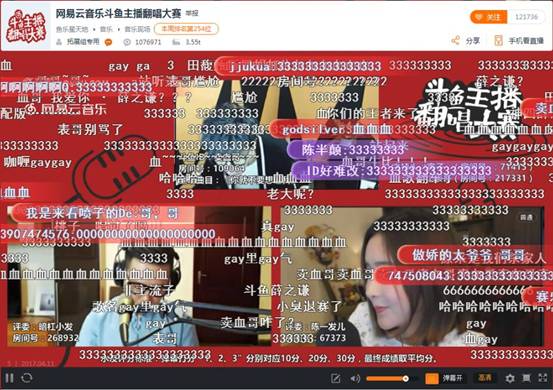Report the stream via 举报 link
Image resolution: width=553 pixels, height=390 pixels.
point(192,13)
